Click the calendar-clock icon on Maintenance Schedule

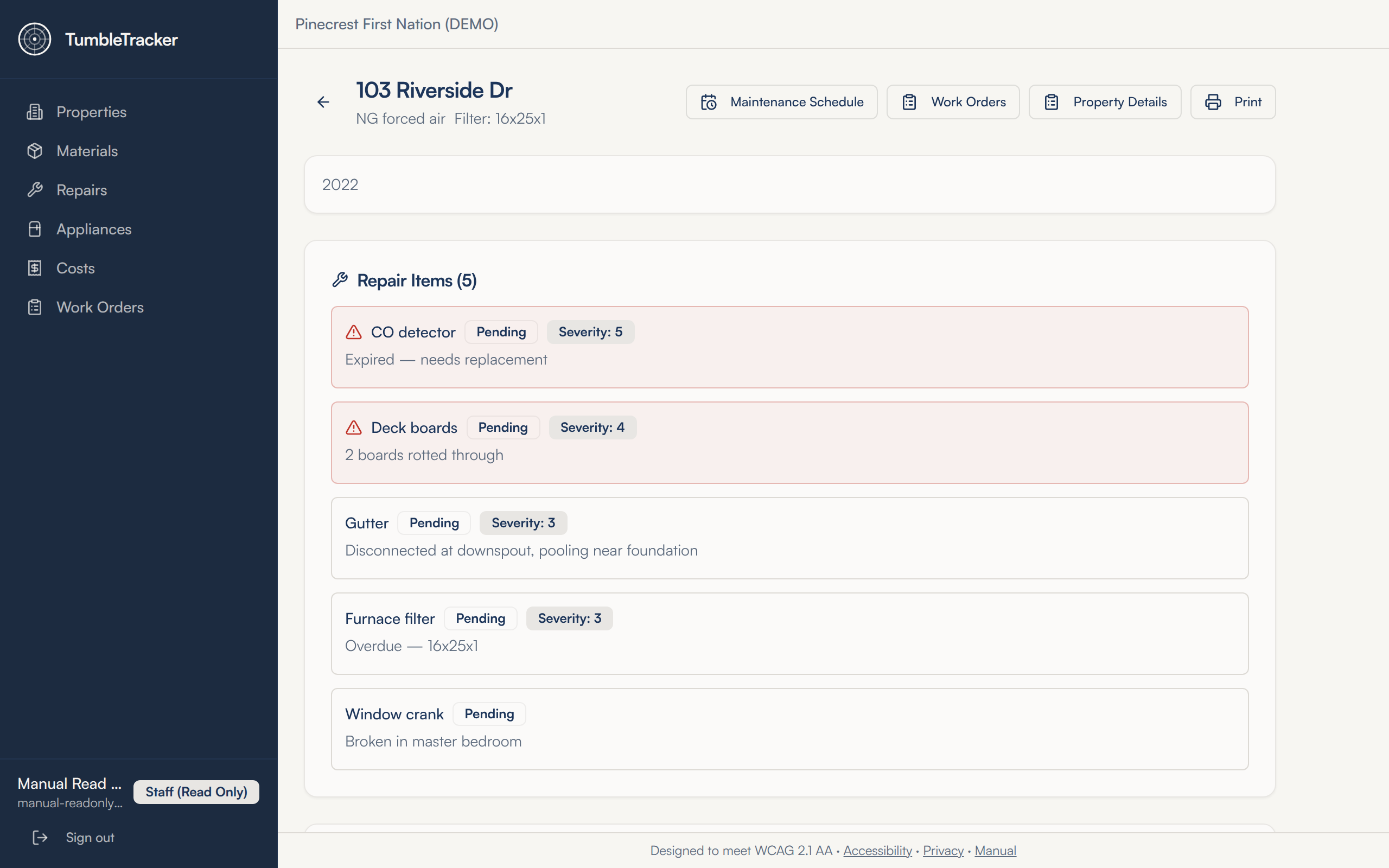click(x=709, y=102)
